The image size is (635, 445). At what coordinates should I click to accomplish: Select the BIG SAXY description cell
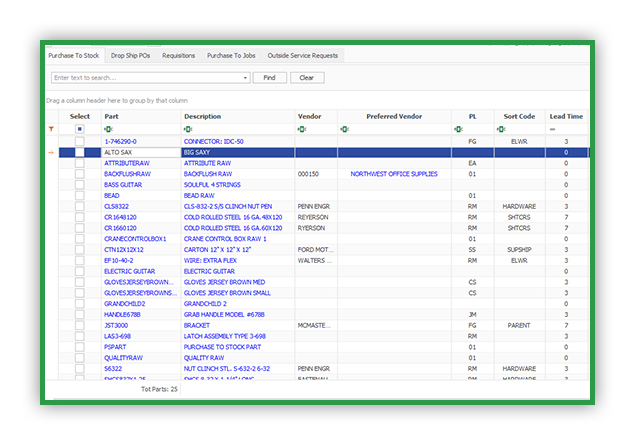238,152
